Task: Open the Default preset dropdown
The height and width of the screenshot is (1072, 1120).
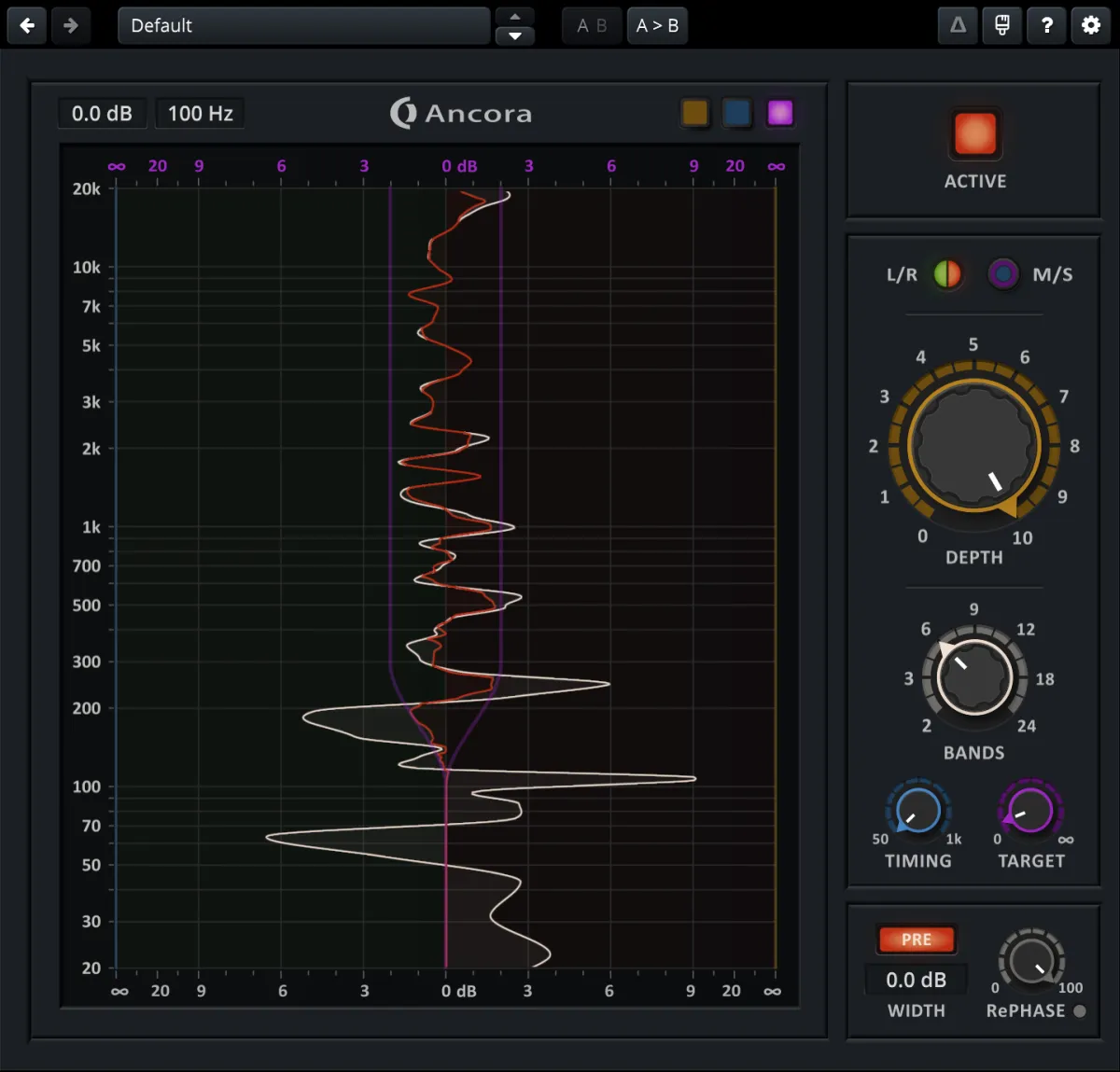Action: [x=303, y=25]
